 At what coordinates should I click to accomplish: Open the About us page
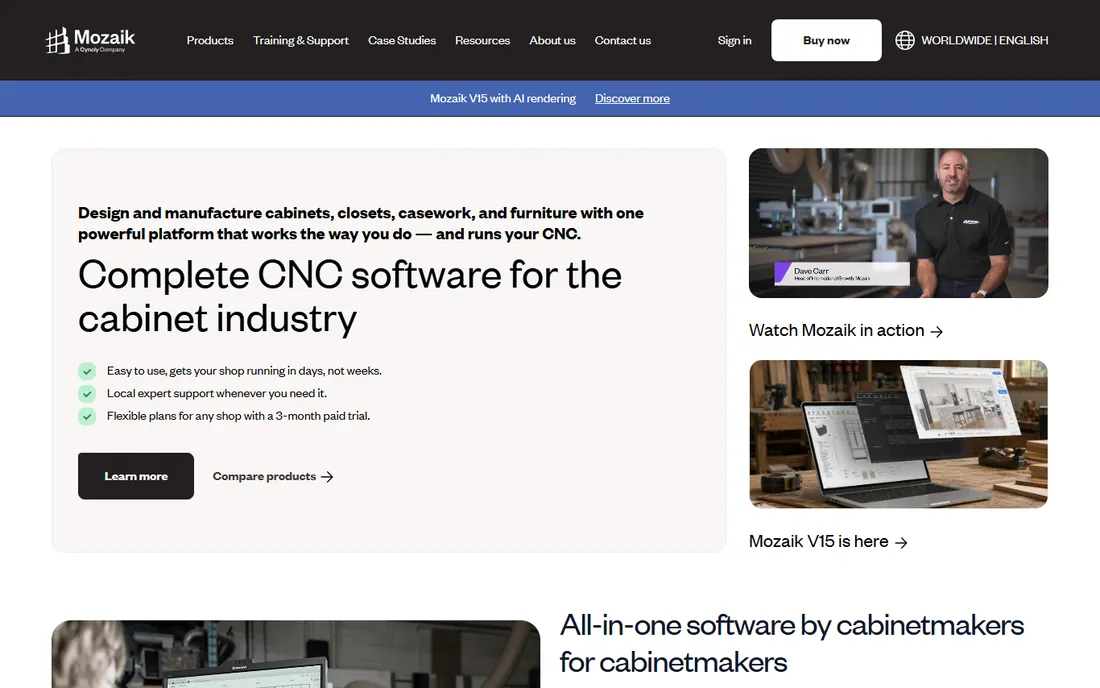[552, 41]
